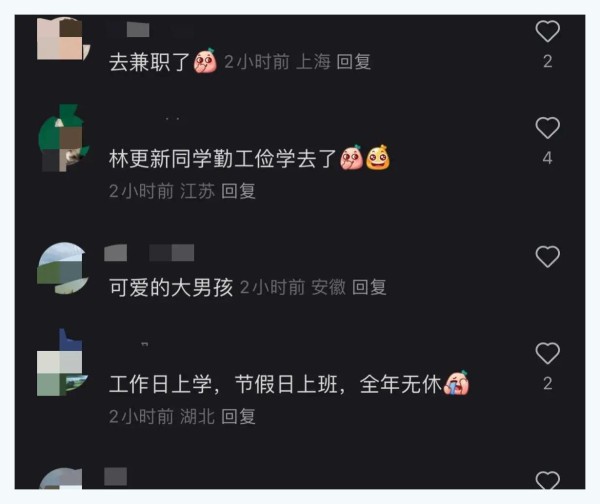This screenshot has height=504, width=600.
Task: Tap the heart on the partially visible bottom comment
Action: (x=548, y=480)
